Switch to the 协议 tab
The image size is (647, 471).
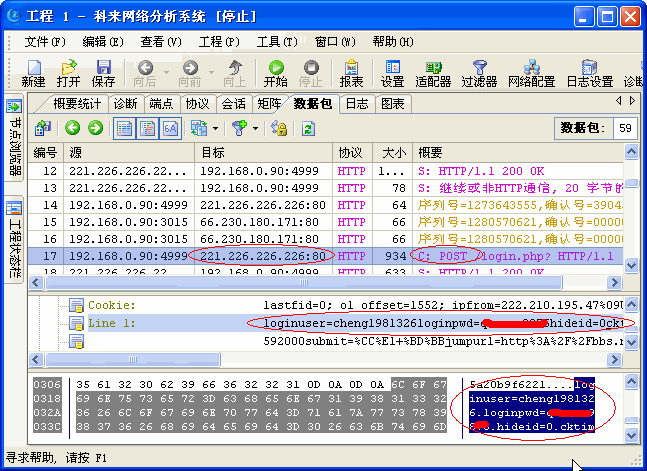tap(197, 103)
